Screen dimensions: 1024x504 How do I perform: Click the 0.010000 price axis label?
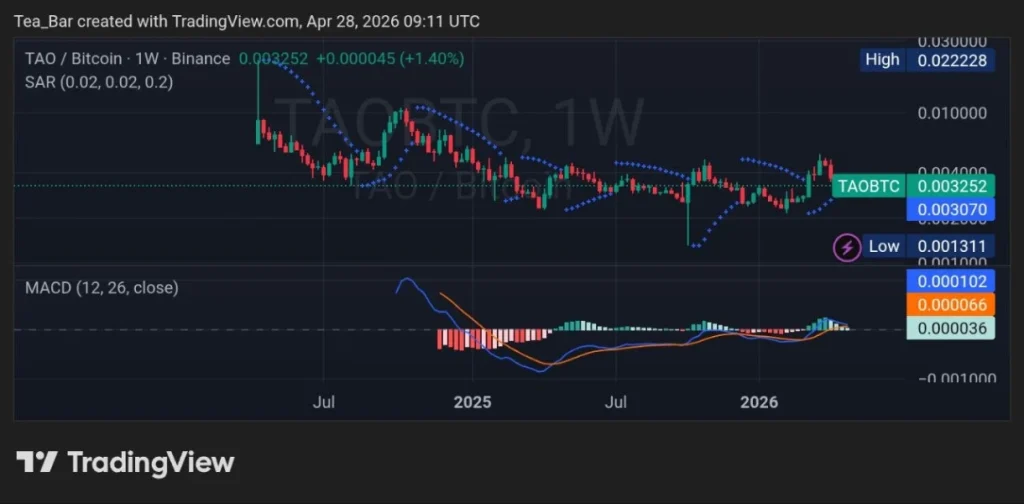956,112
